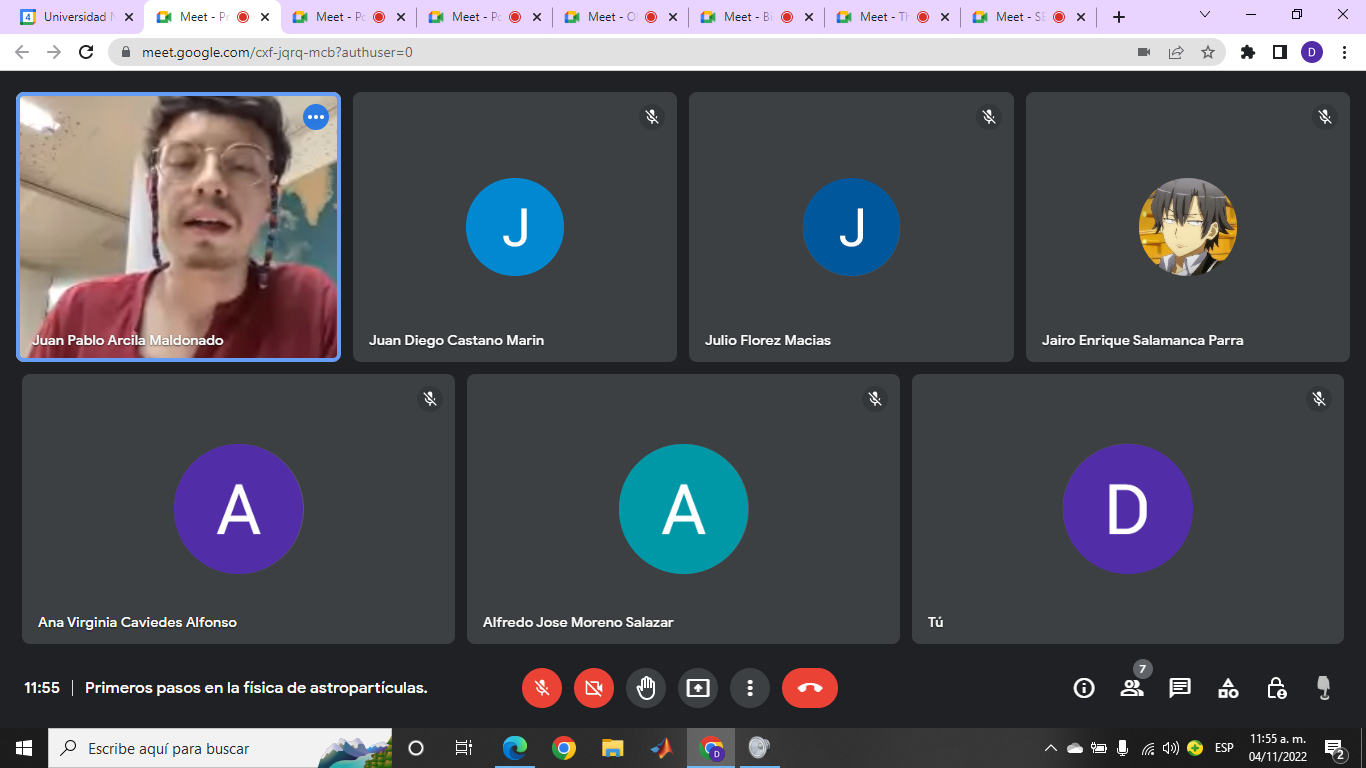
Task: Bookmark this page with star icon
Action: 1208,52
